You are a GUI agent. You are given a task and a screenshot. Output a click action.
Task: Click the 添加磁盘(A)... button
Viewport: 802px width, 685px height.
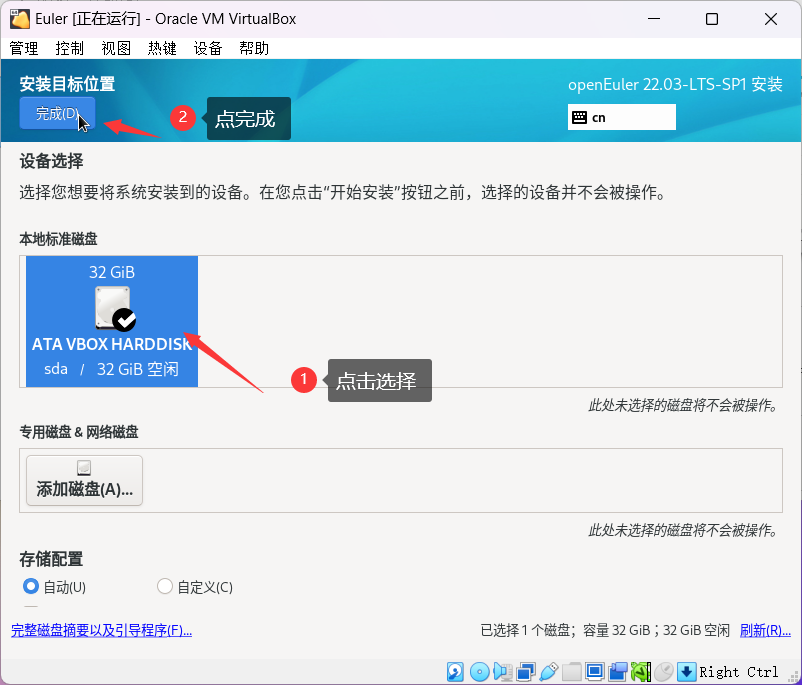tap(84, 480)
